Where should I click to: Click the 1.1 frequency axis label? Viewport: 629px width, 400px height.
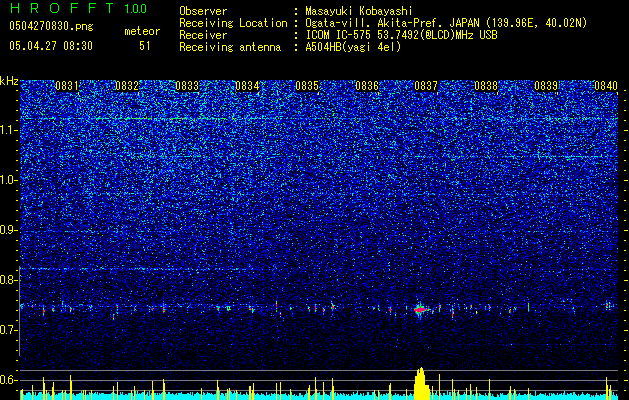[x=8, y=130]
